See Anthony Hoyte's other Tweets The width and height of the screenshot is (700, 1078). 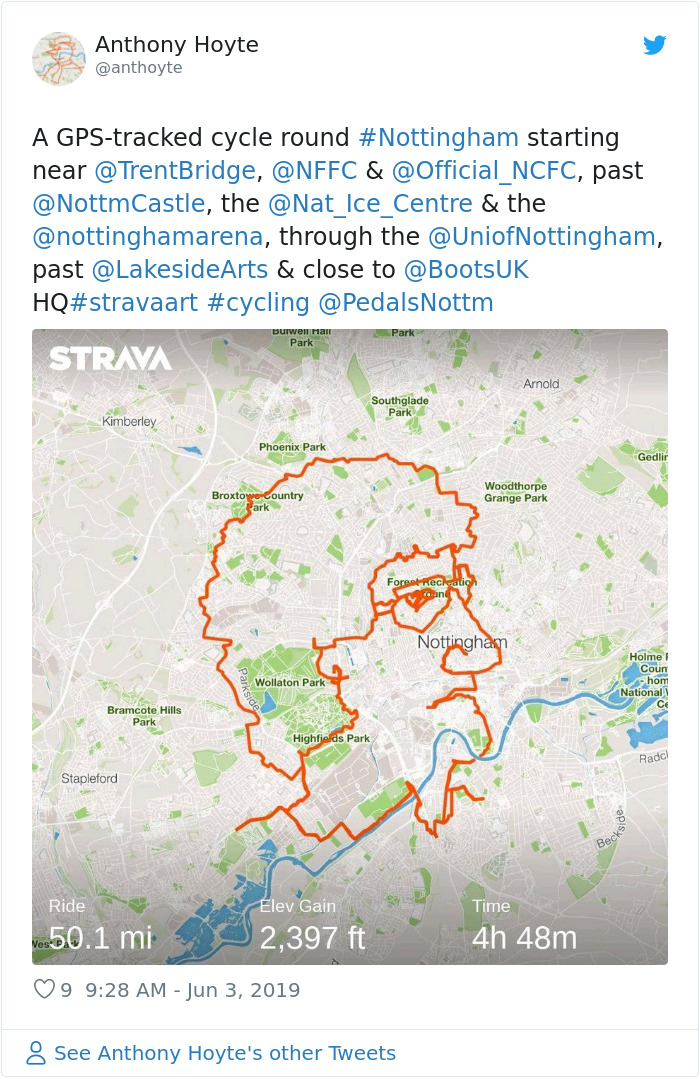tap(222, 1052)
